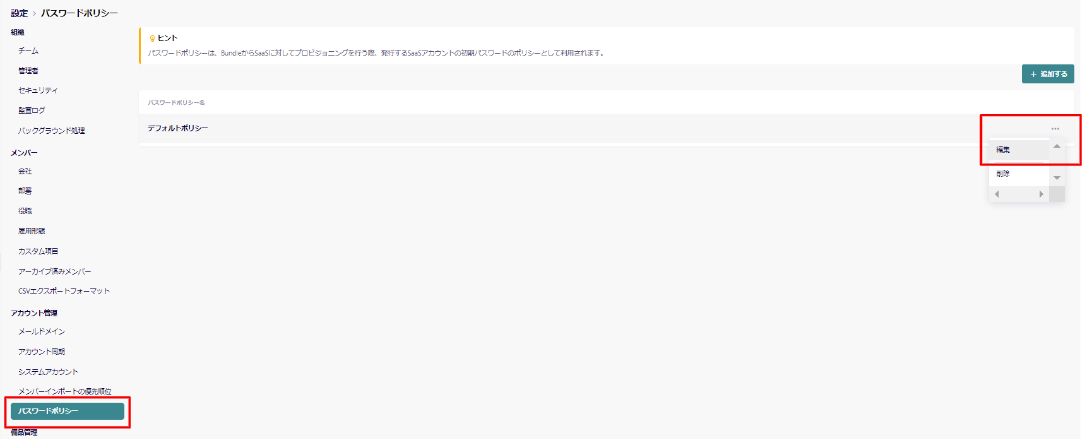Open システムアカウント in the sidebar
The width and height of the screenshot is (1086, 439).
point(48,372)
